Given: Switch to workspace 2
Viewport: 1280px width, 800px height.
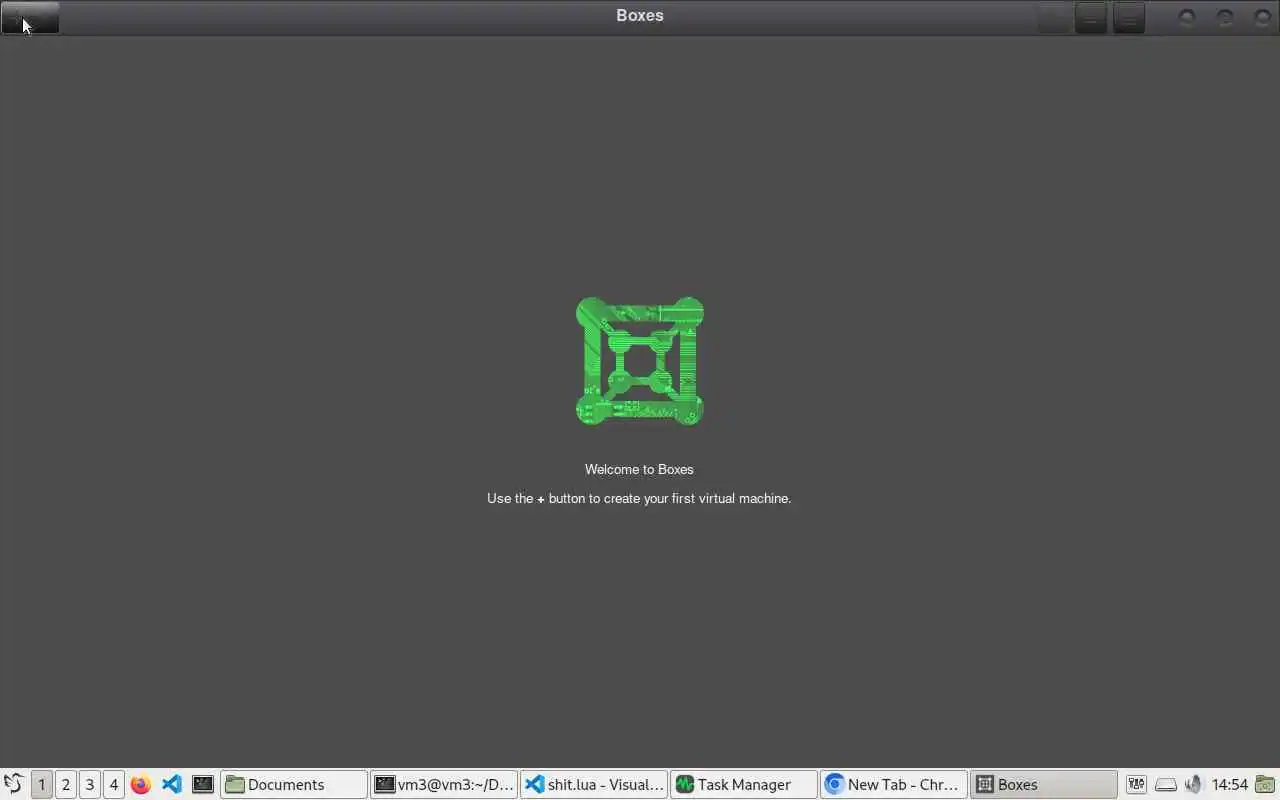Looking at the screenshot, I should coord(66,784).
